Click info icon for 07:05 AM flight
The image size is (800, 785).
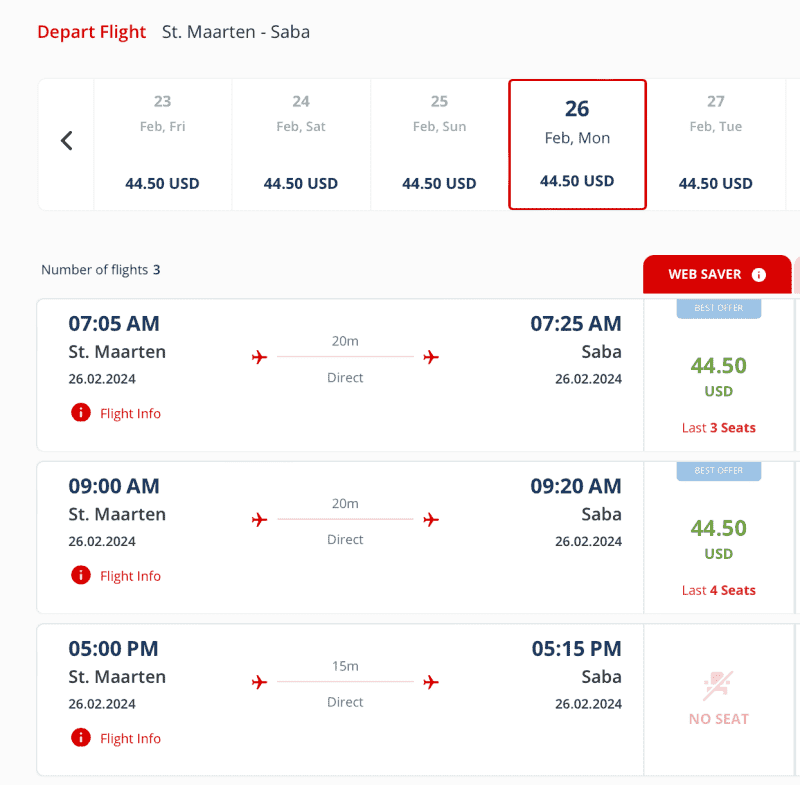click(x=81, y=413)
